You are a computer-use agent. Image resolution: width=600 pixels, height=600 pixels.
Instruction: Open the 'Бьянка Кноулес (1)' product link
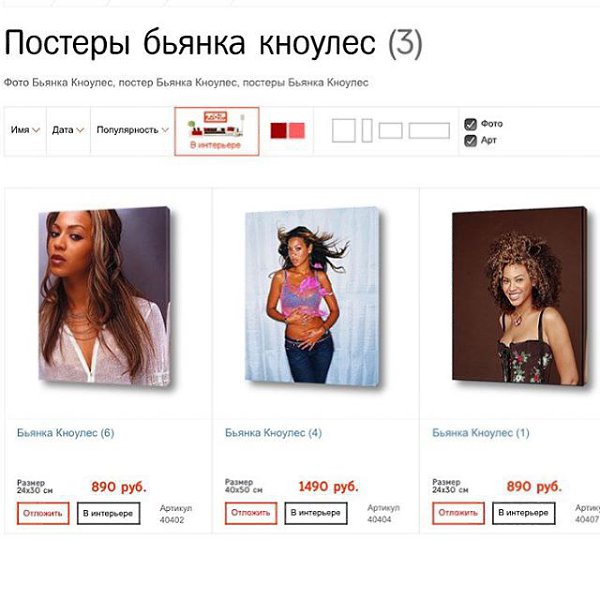[x=481, y=433]
